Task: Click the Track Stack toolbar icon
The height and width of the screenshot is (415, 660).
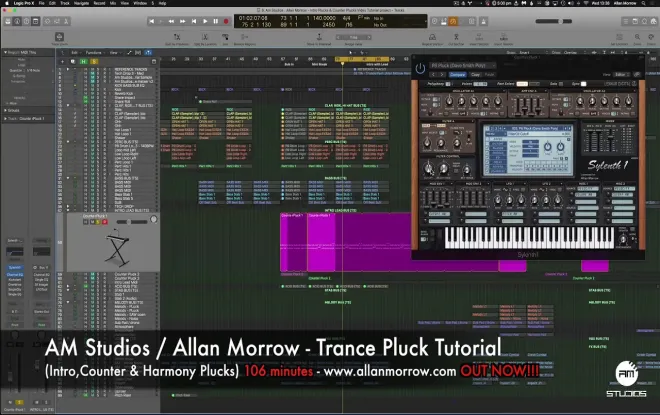Action: click(x=59, y=37)
